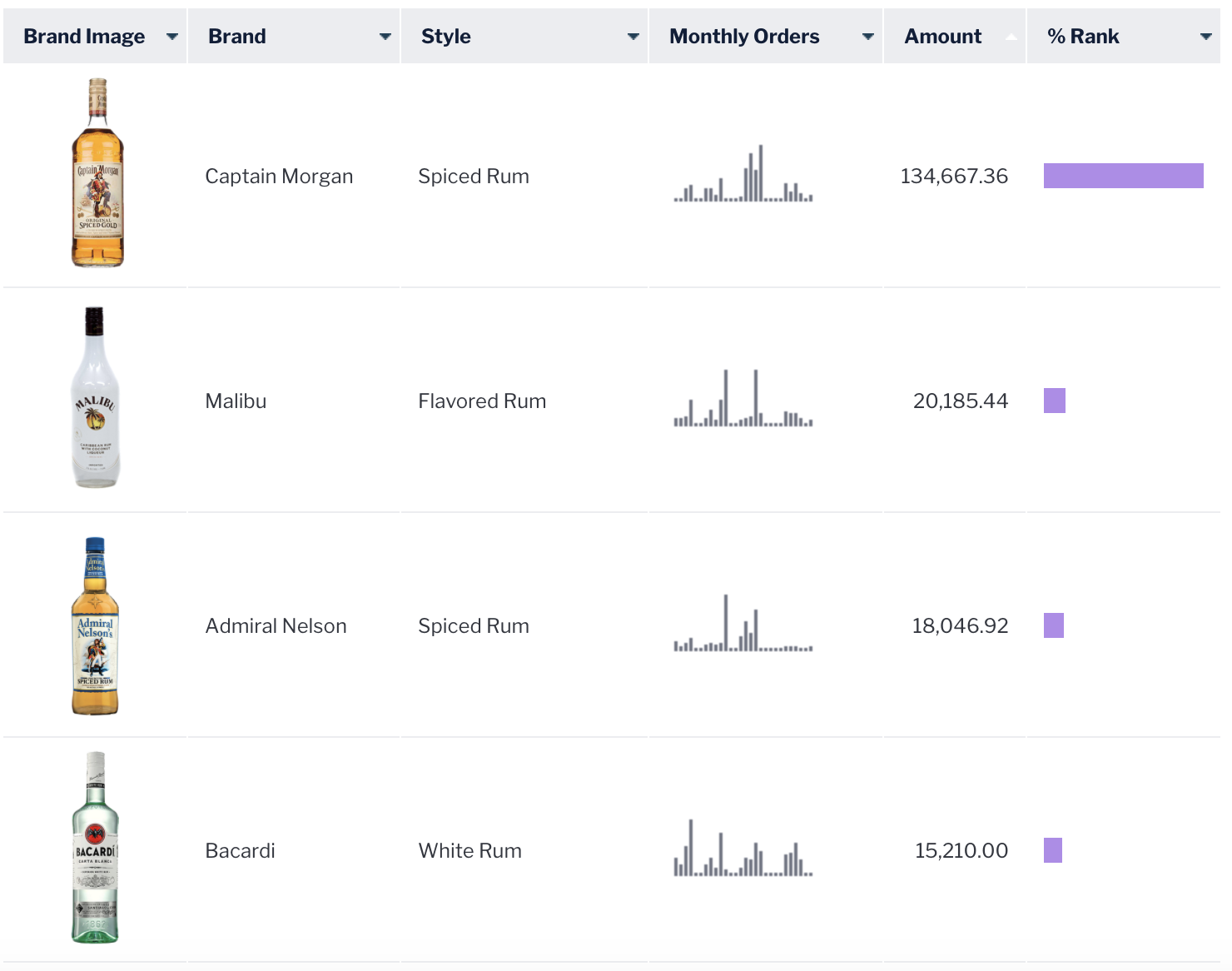Viewport: 1232px width, 971px height.
Task: Select the Bacardi bottle image
Action: point(95,848)
